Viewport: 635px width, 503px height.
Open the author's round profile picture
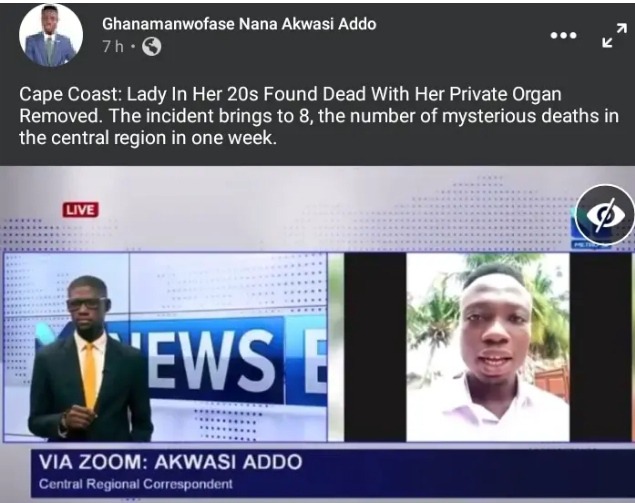click(x=51, y=36)
